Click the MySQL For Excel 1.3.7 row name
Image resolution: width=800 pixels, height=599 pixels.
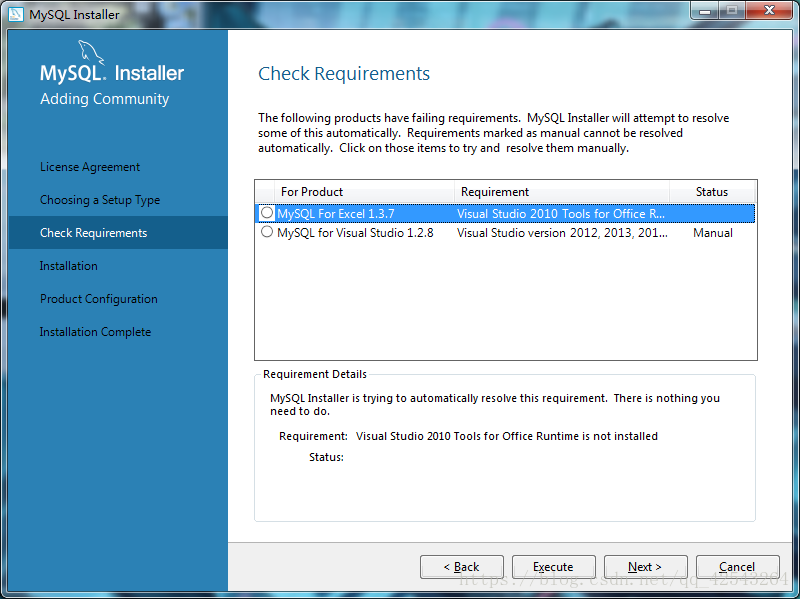pos(336,214)
